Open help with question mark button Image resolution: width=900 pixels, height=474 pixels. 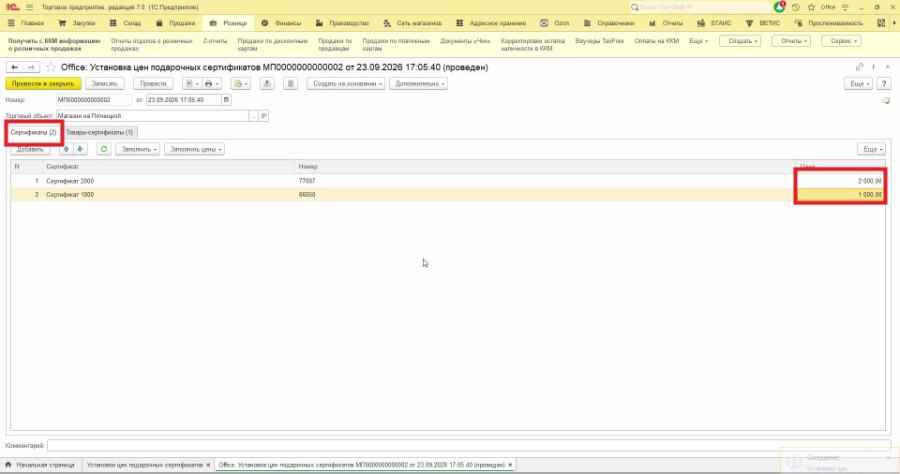(x=884, y=84)
